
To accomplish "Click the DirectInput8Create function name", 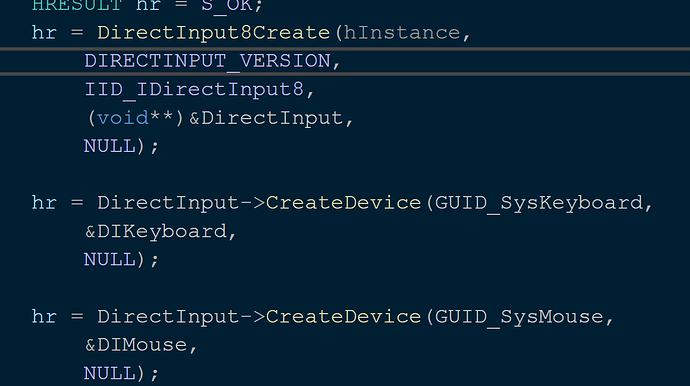I will 213,33.
